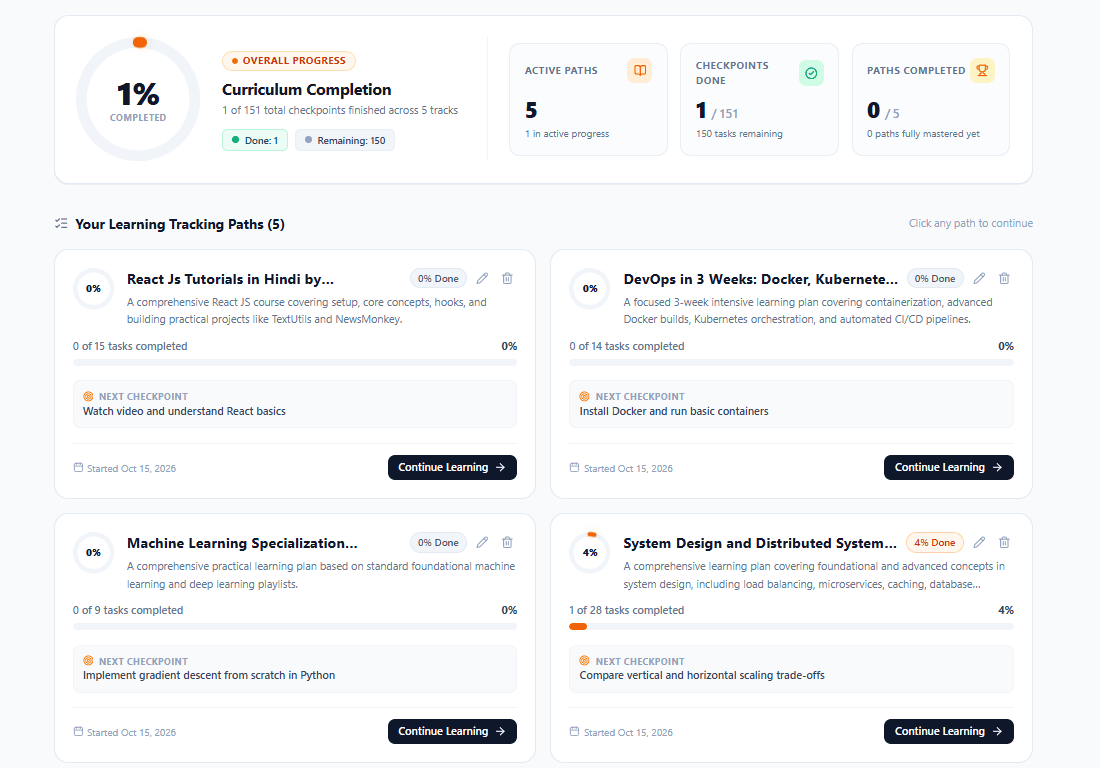Click the calendar icon on the System Design card
1100x768 pixels.
click(x=574, y=732)
